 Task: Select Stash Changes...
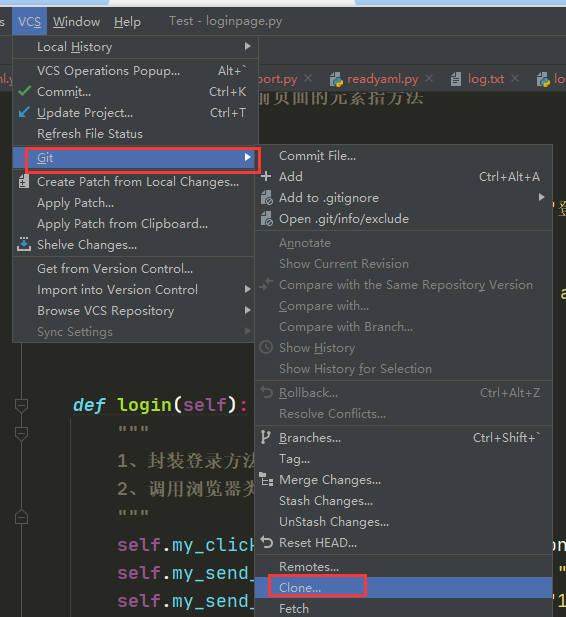coord(404,501)
